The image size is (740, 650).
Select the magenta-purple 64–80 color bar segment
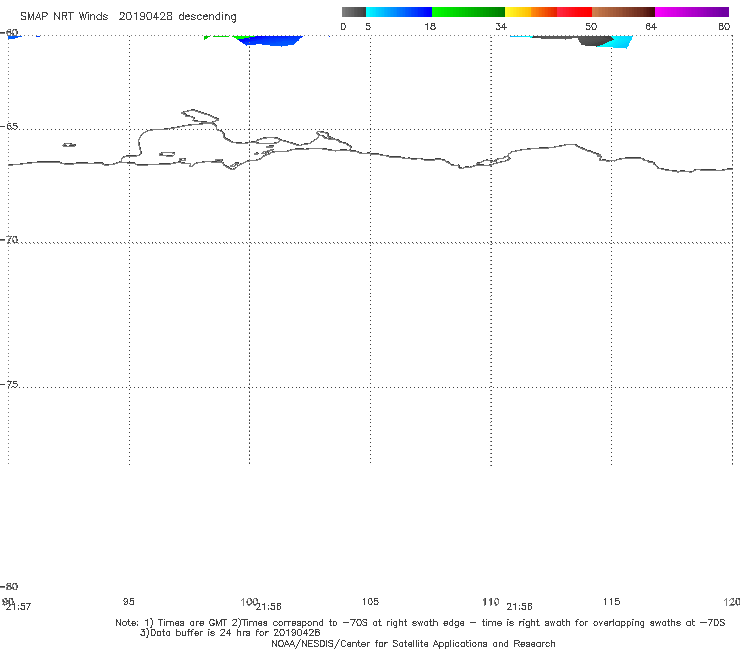[x=692, y=12]
